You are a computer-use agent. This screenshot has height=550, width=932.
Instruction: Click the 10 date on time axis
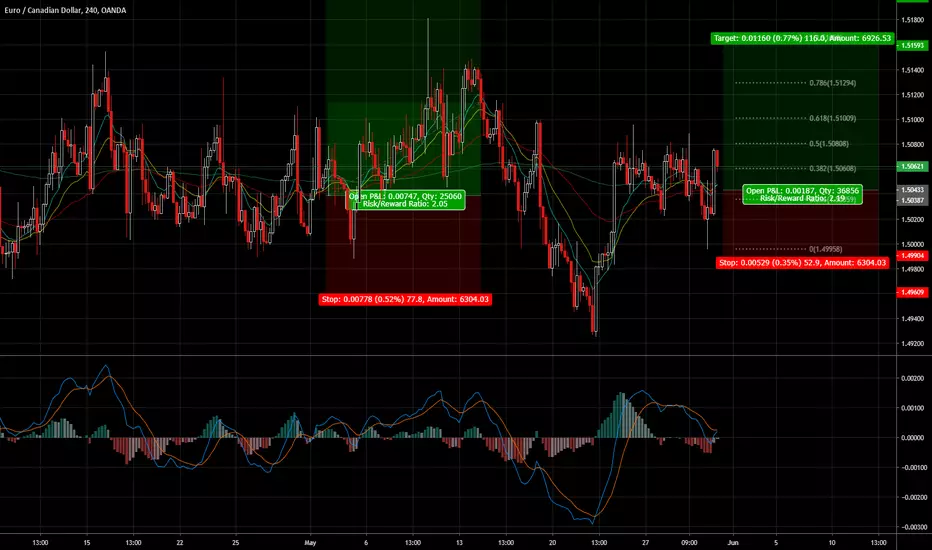[x=832, y=542]
